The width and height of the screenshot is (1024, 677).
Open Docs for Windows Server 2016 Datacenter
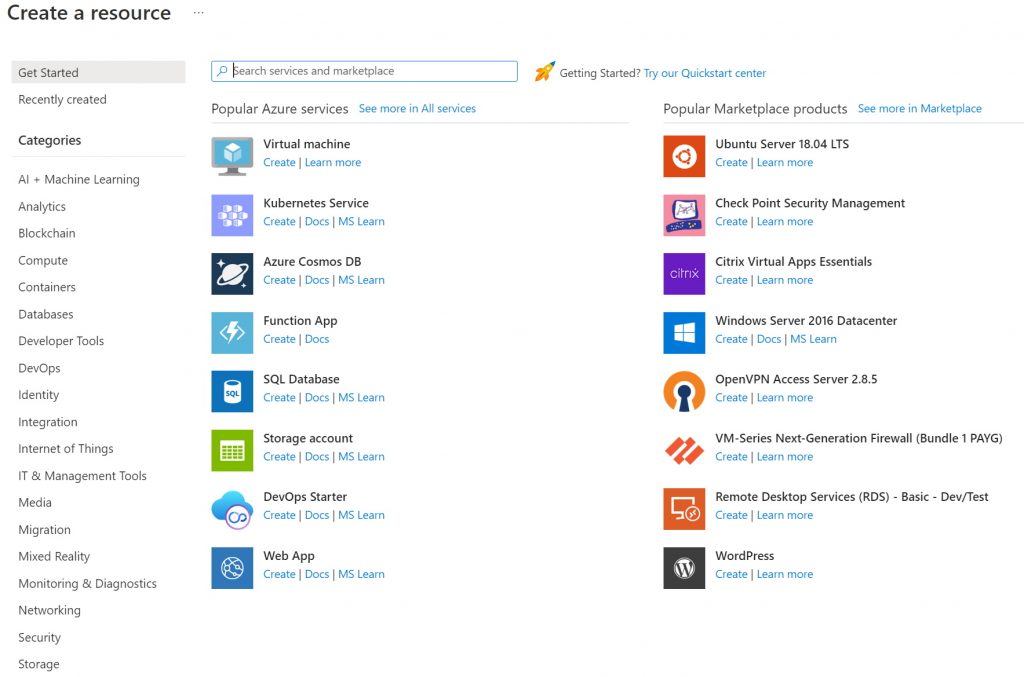pyautogui.click(x=769, y=339)
